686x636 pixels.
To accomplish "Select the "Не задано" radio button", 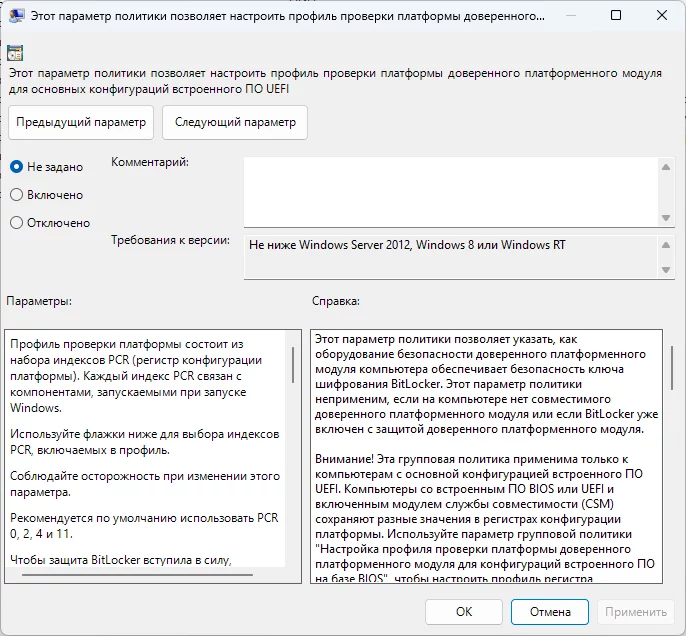I will [x=16, y=167].
